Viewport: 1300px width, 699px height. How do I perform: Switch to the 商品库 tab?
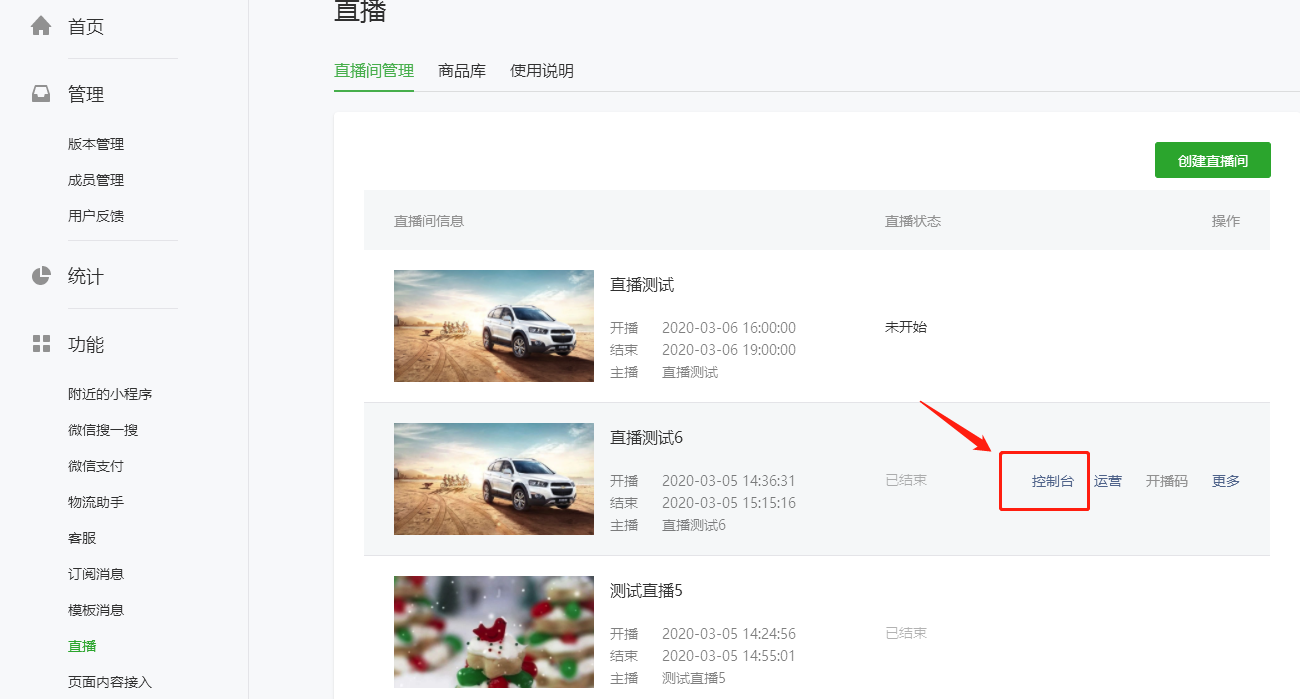pyautogui.click(x=462, y=71)
